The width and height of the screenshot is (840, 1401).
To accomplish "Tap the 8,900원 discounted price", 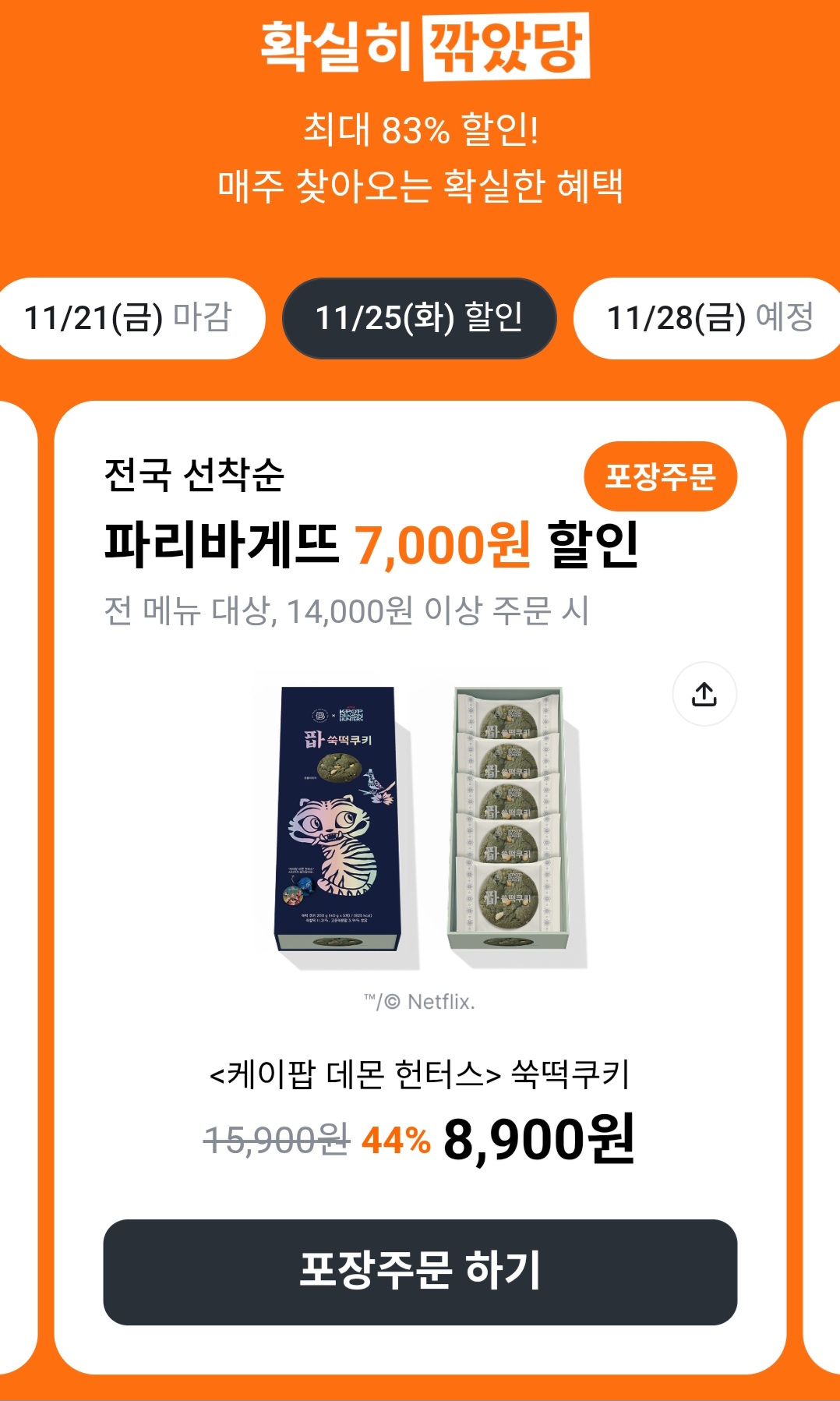I will click(x=538, y=1140).
